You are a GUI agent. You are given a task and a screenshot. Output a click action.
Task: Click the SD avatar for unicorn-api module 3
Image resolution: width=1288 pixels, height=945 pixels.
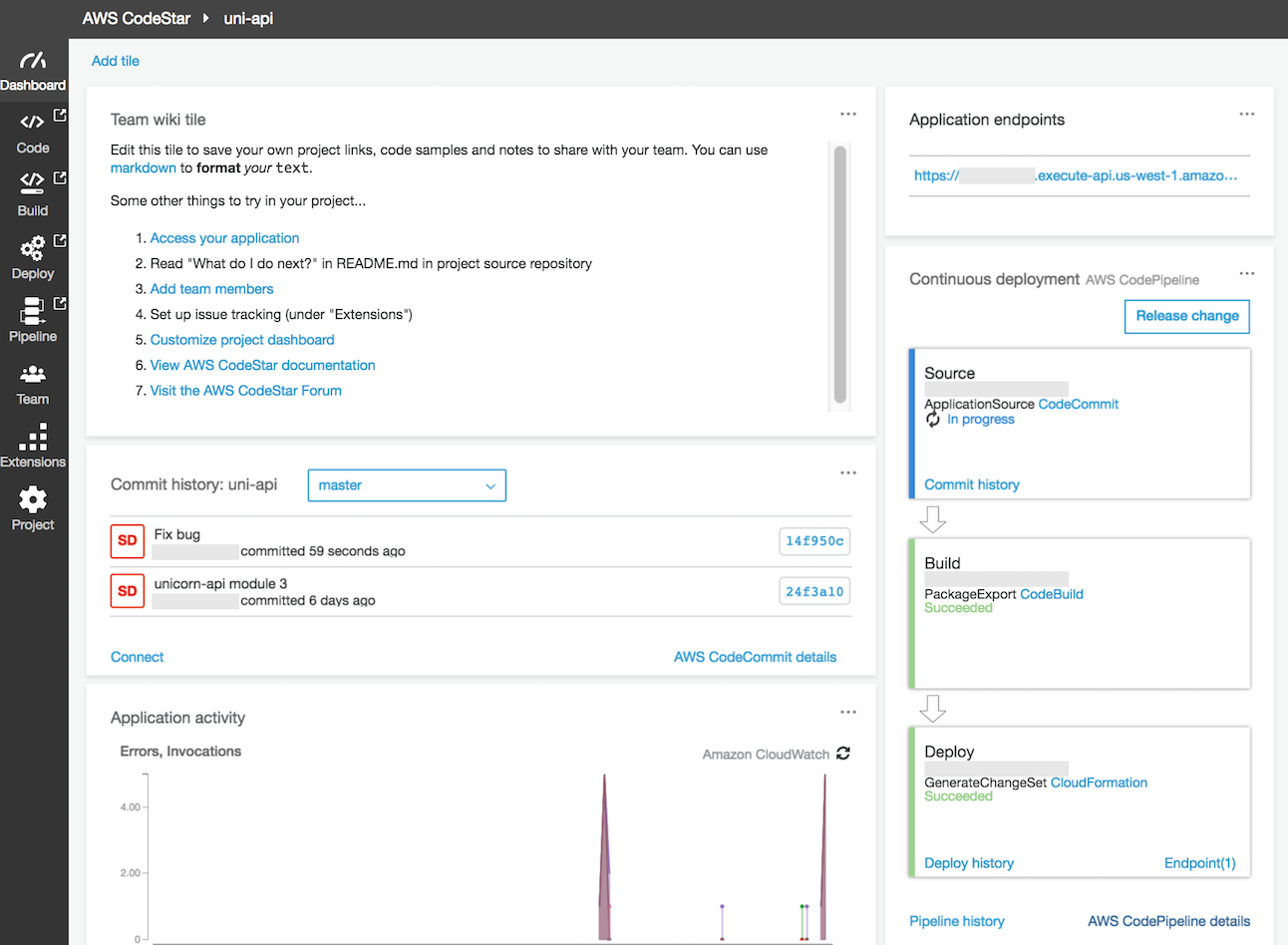[x=128, y=591]
